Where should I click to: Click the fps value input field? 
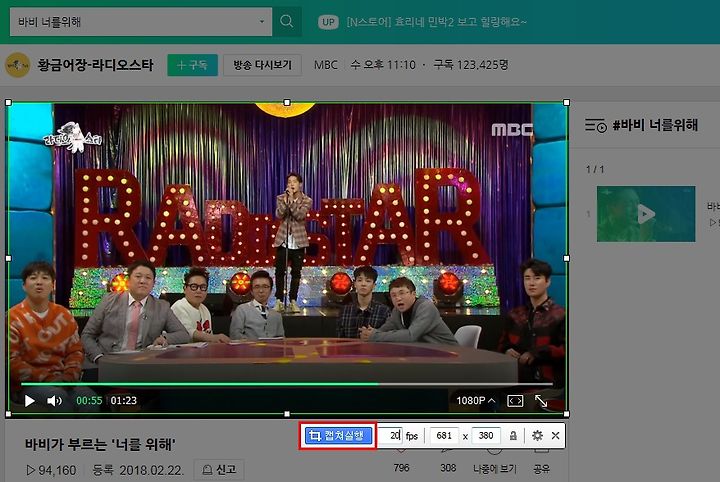[391, 436]
